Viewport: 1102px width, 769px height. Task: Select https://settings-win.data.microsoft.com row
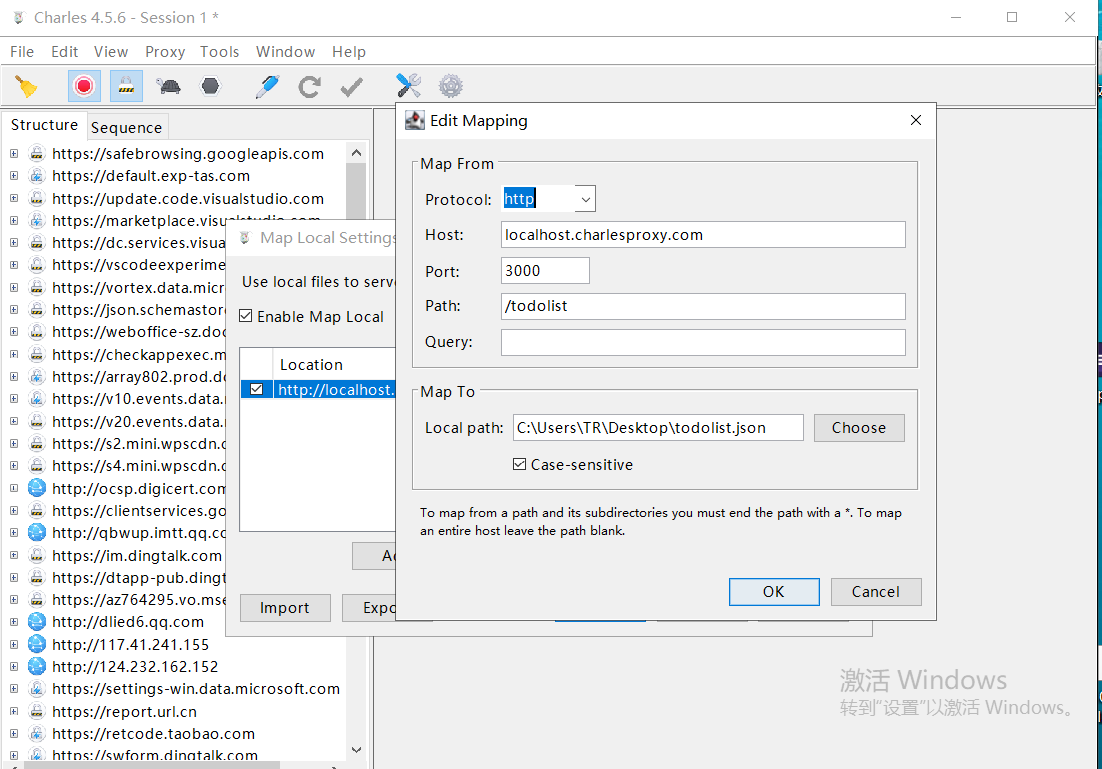pos(195,689)
